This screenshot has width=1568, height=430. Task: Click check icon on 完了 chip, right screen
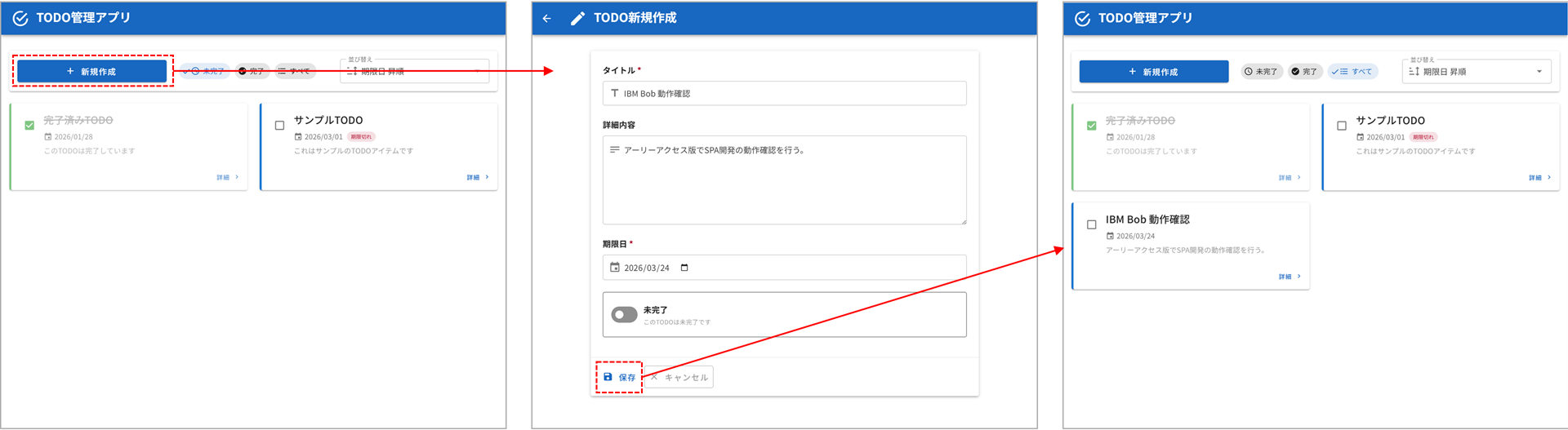(x=1295, y=72)
